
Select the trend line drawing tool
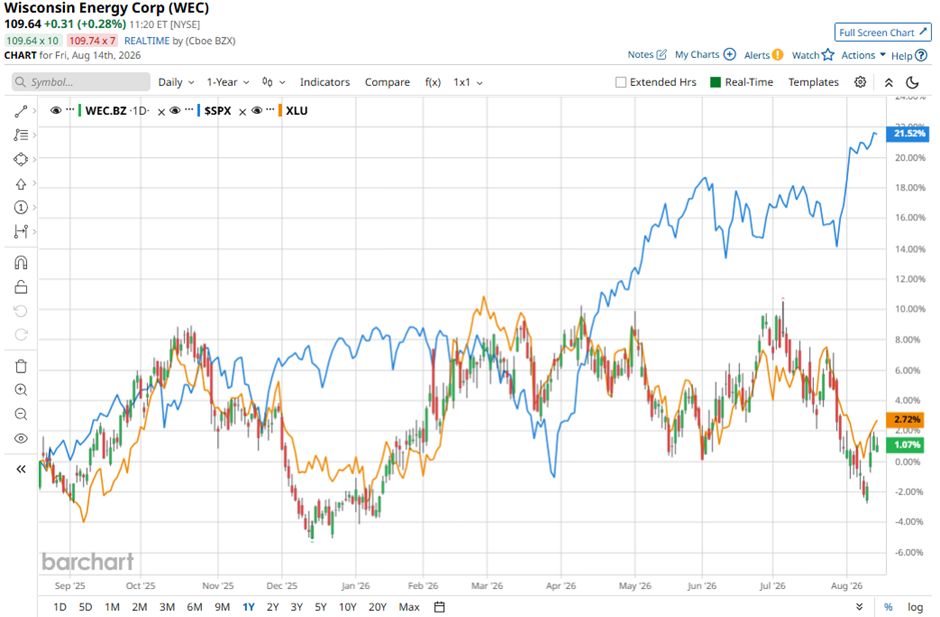21,111
